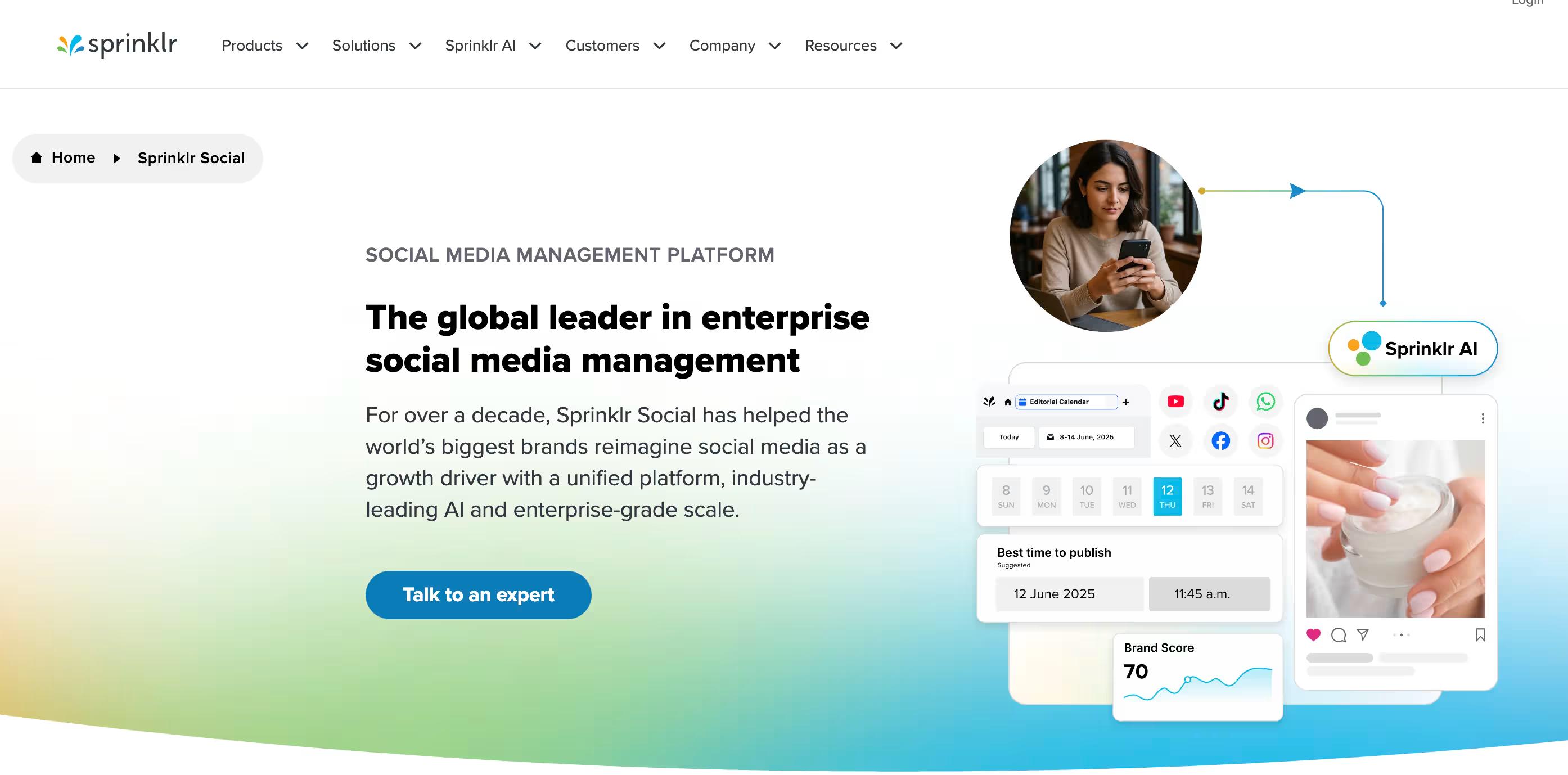Click the post three-dot options icon
Screen dimensions: 1568x775
[x=1483, y=418]
